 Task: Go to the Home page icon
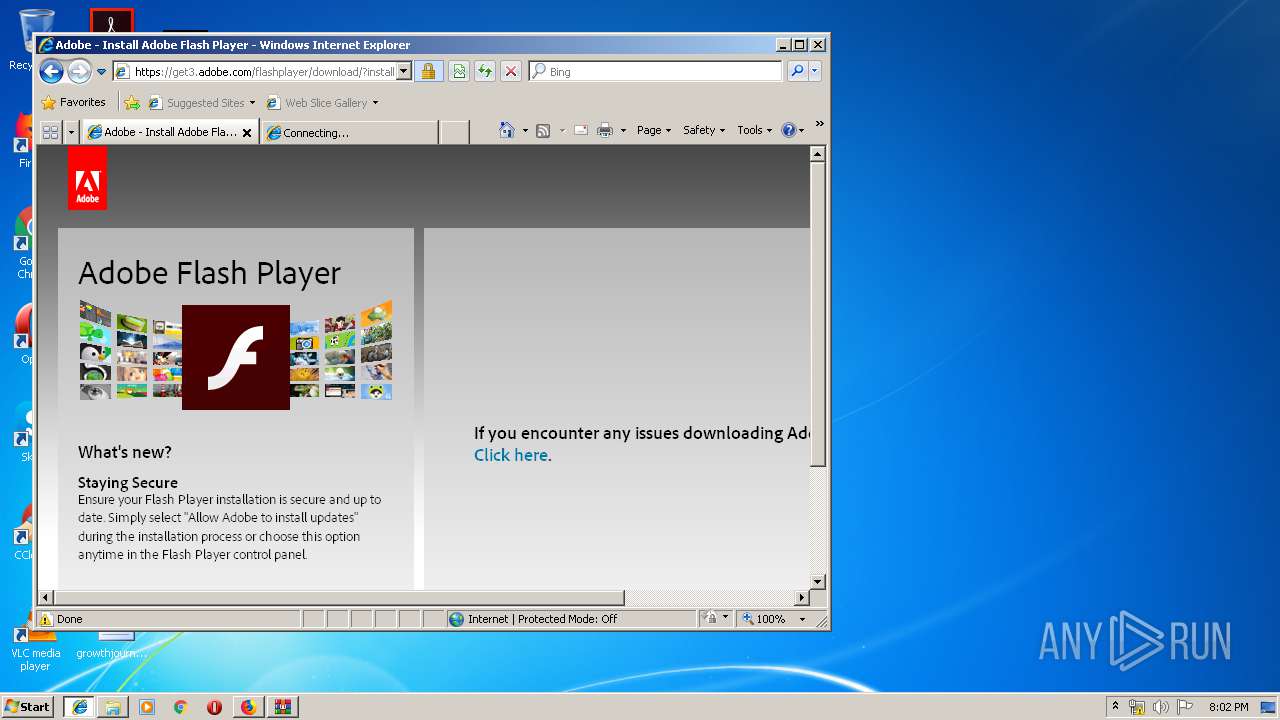coord(507,130)
